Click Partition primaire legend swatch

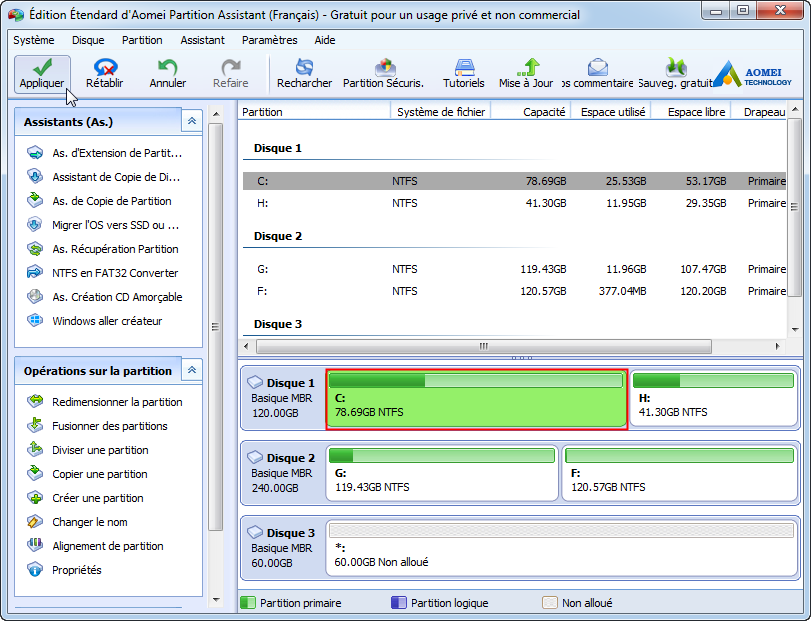[248, 603]
